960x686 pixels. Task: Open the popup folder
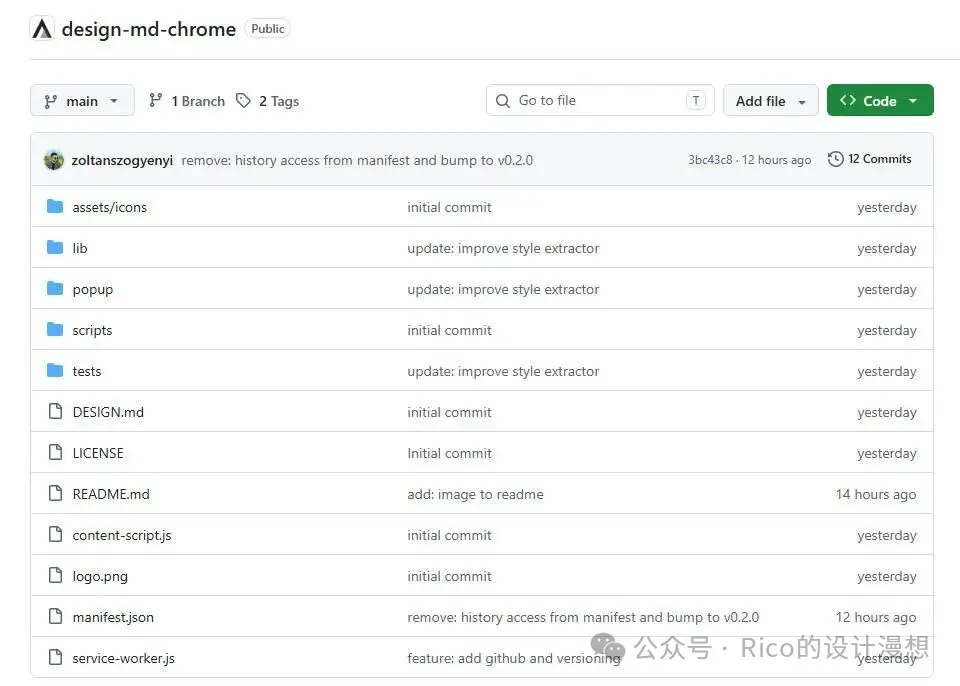click(x=93, y=289)
